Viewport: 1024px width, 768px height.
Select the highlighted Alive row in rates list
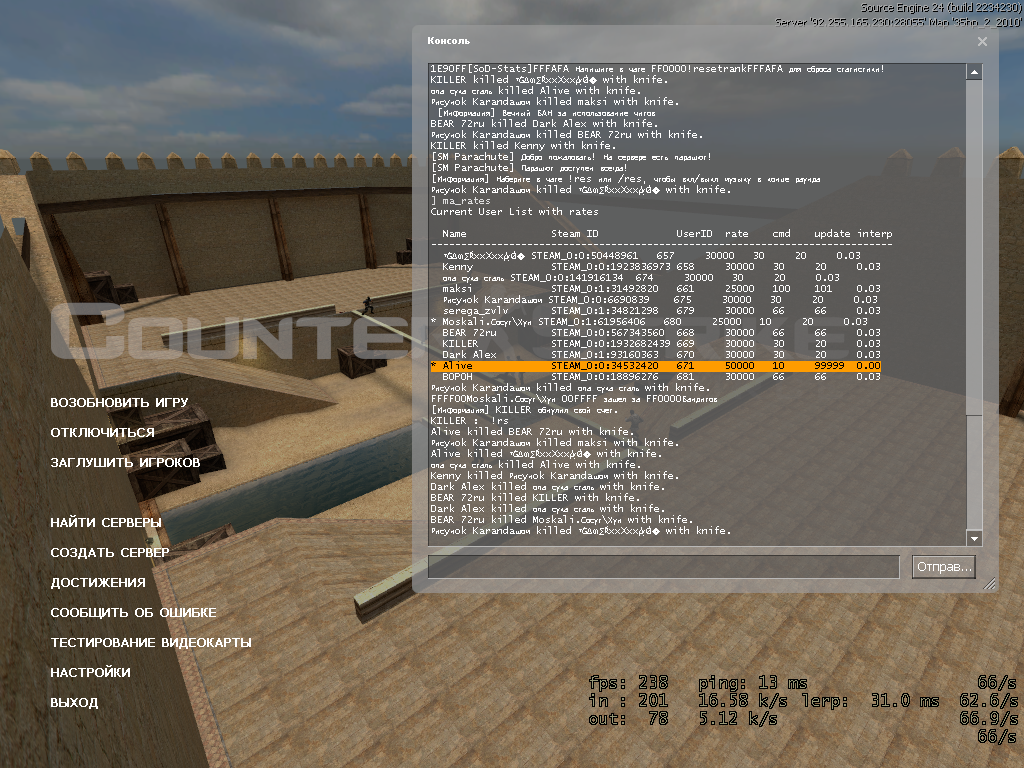(x=656, y=366)
